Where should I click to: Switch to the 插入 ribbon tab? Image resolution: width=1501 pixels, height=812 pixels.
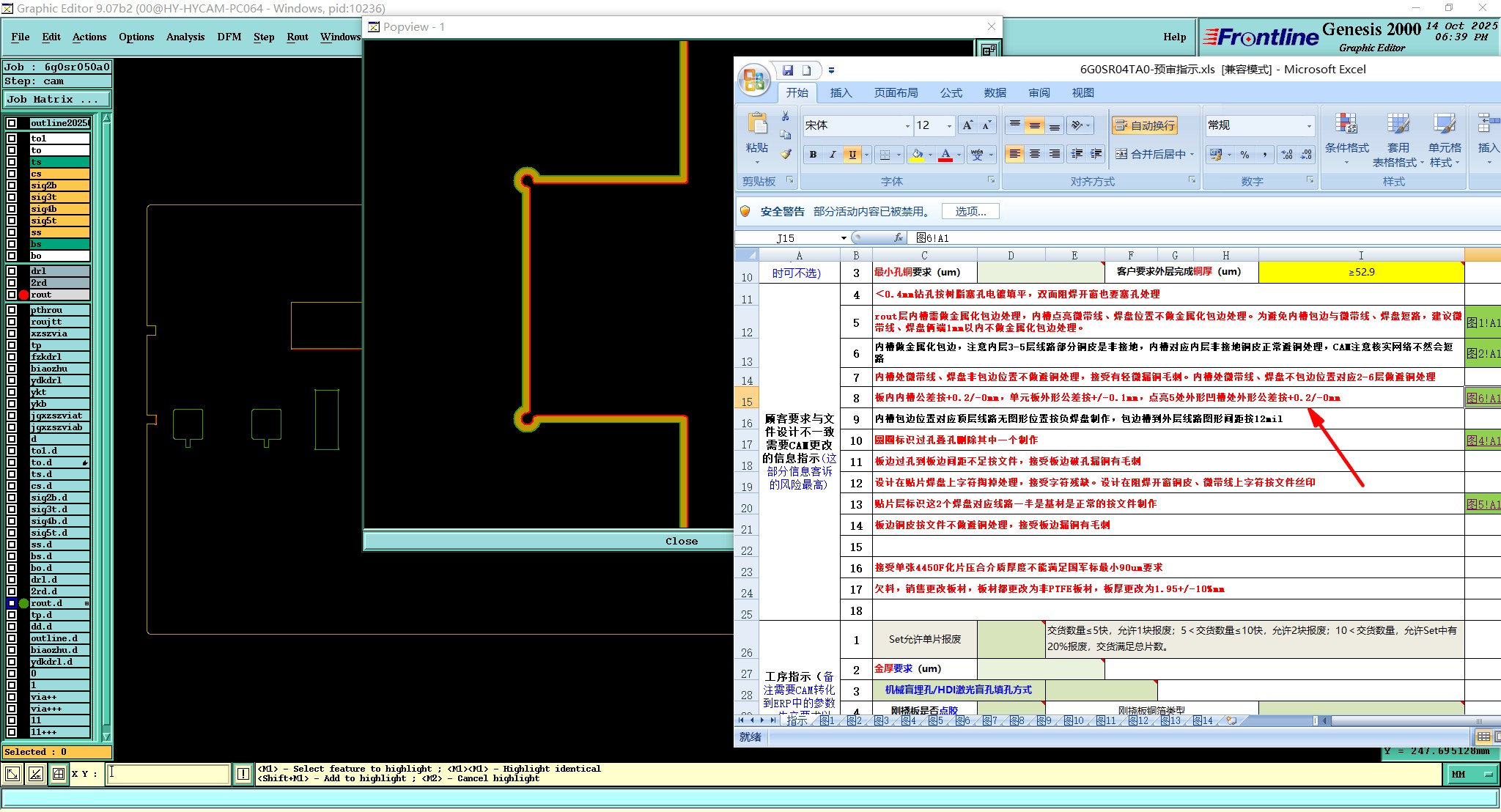coord(841,93)
